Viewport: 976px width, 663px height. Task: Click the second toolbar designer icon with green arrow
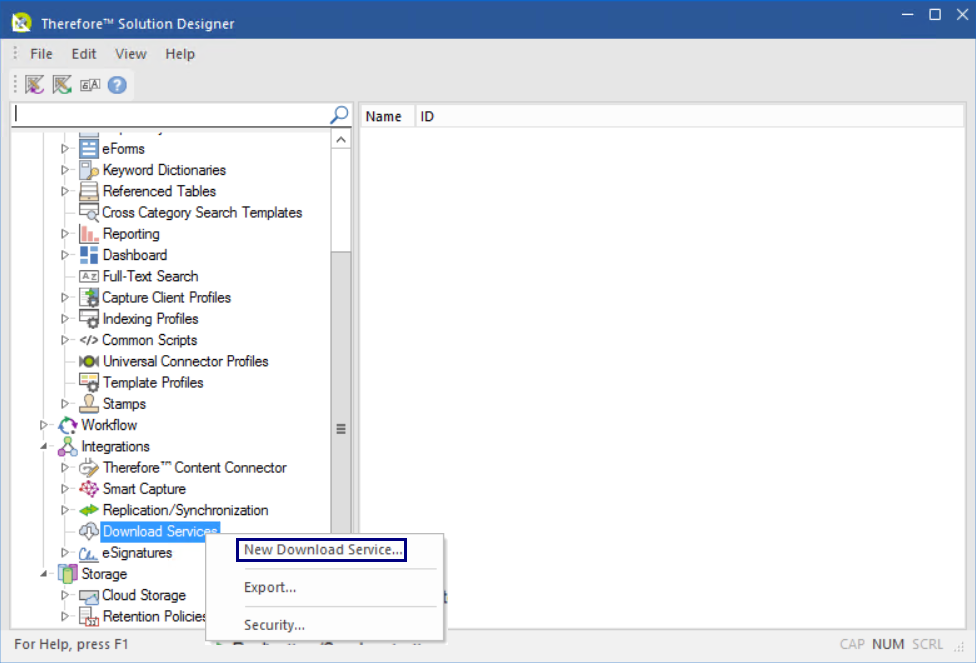coord(62,85)
